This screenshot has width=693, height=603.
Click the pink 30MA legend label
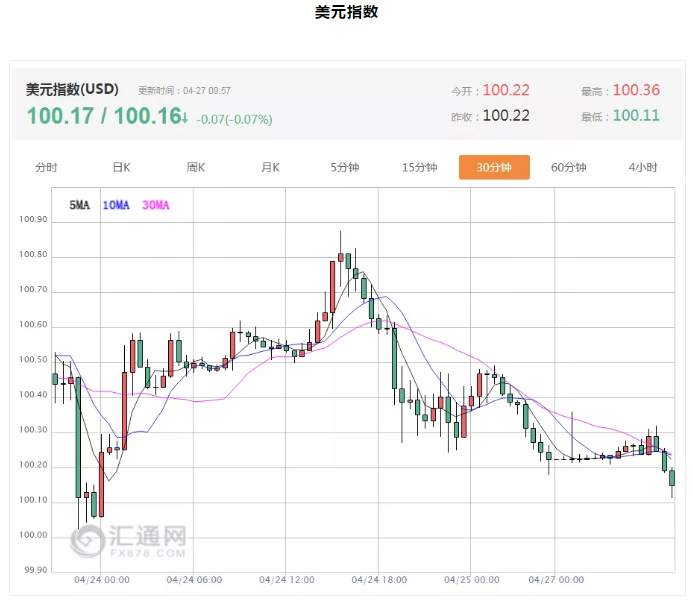(156, 205)
